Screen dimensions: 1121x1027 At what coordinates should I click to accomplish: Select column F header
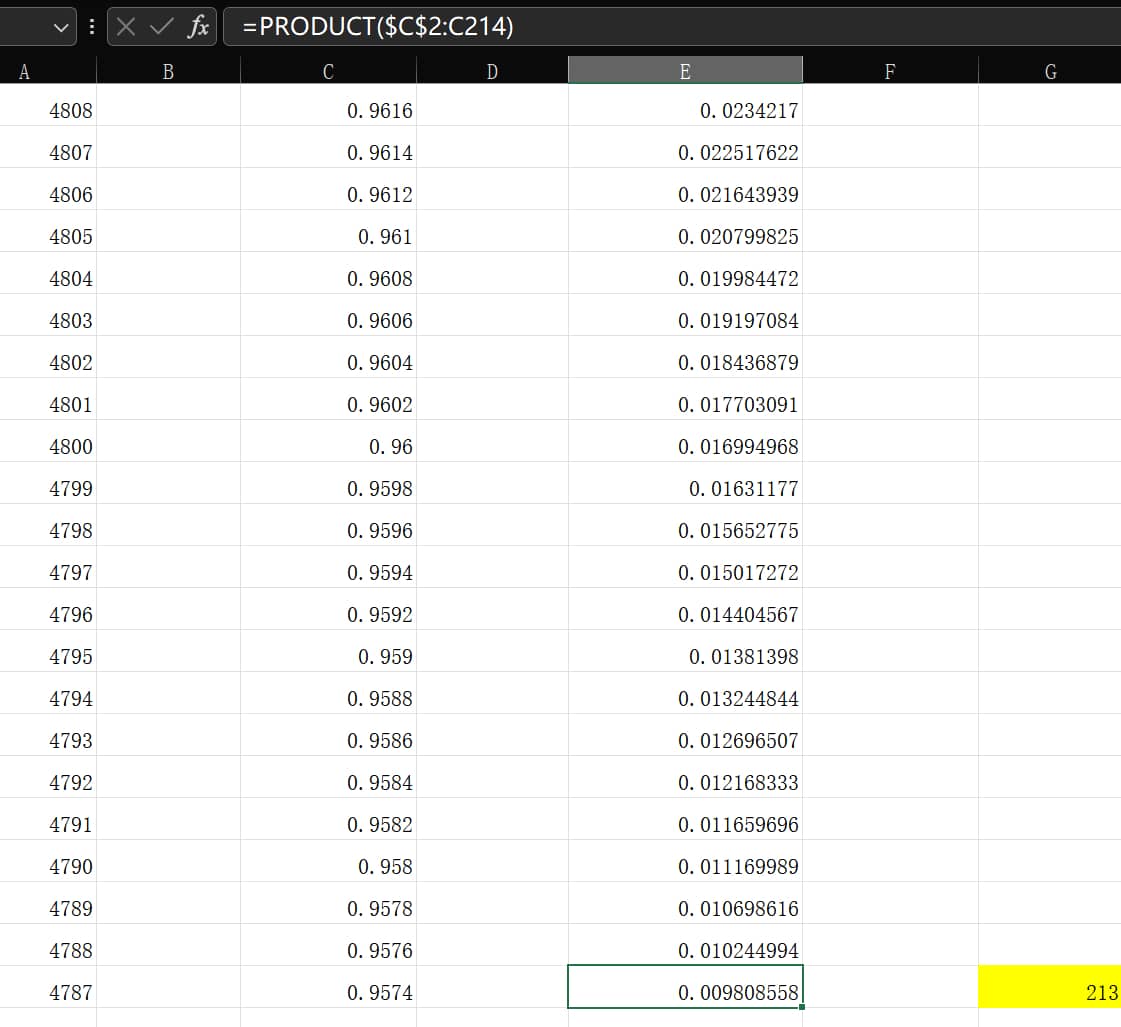(x=890, y=70)
